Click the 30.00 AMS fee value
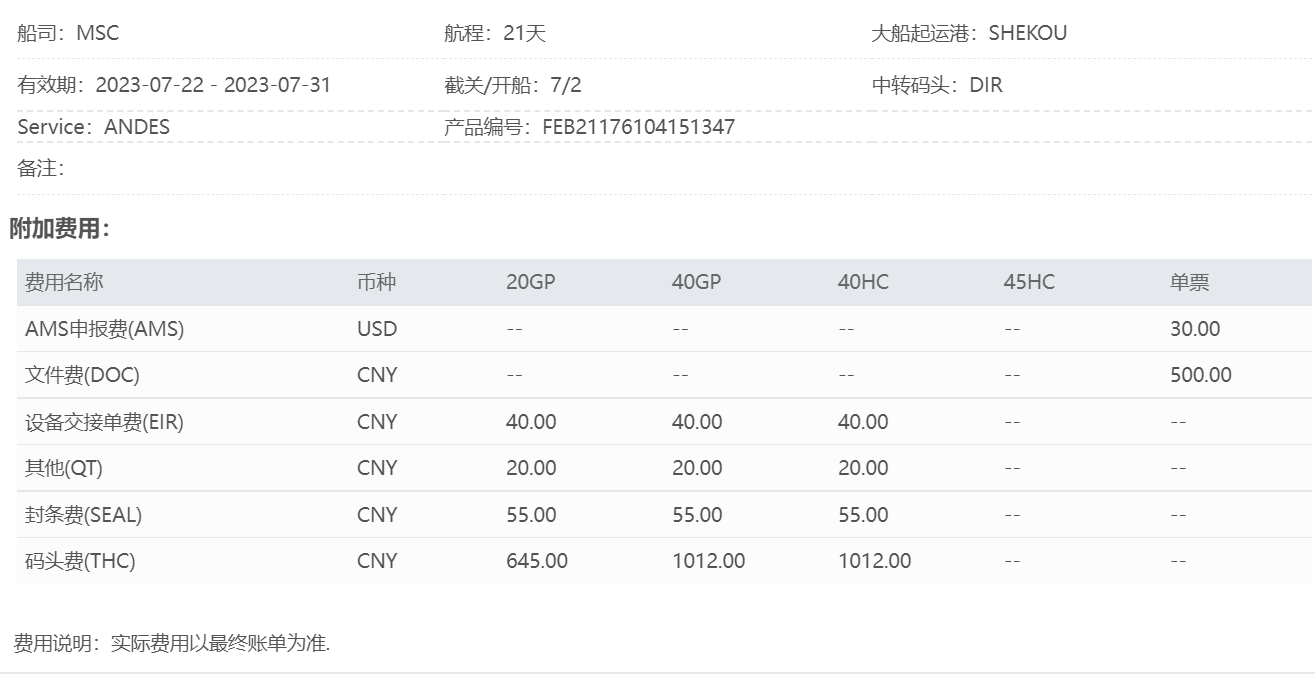The height and width of the screenshot is (674, 1315). click(x=1195, y=328)
